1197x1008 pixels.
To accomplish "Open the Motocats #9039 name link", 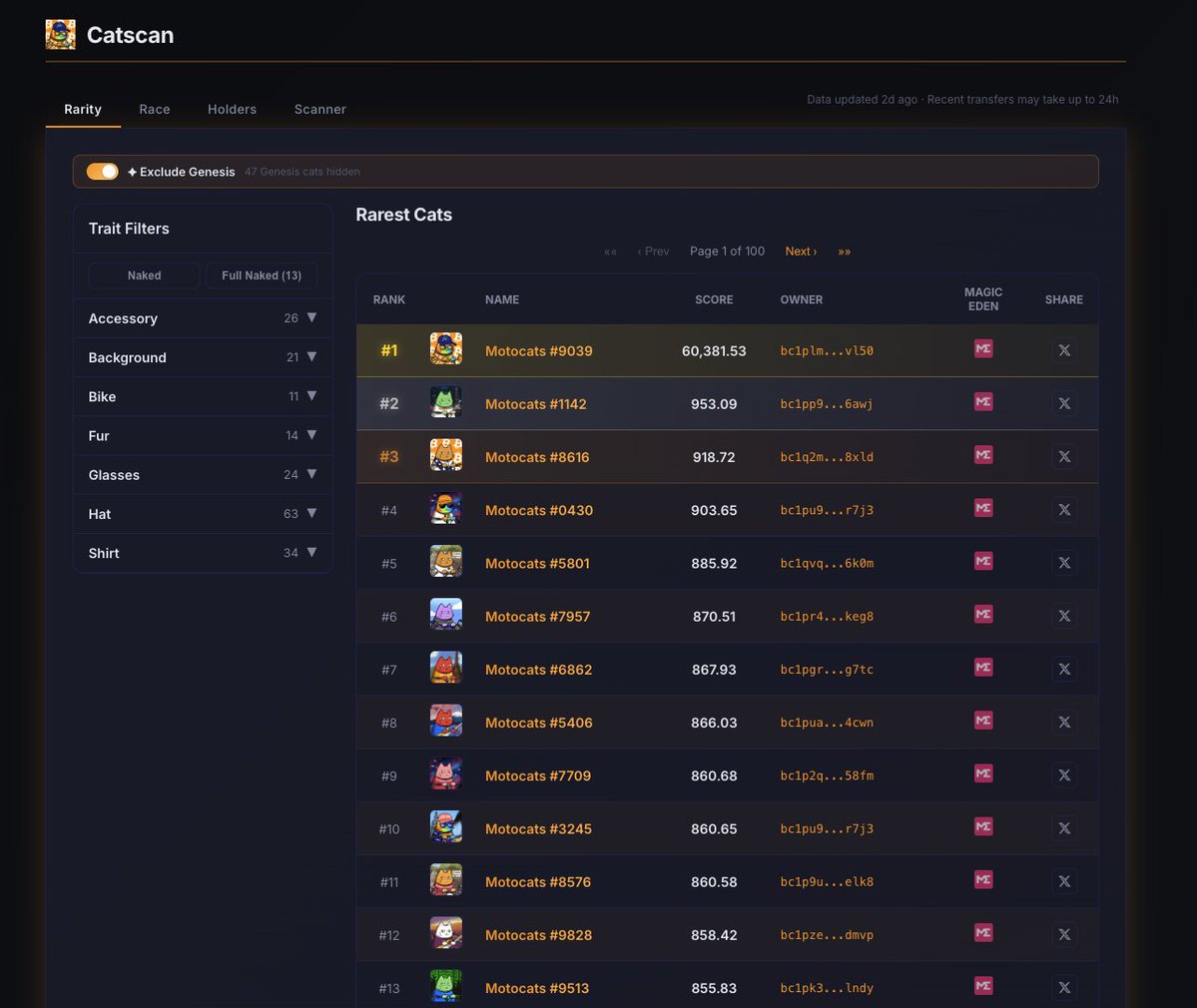I will tap(539, 351).
